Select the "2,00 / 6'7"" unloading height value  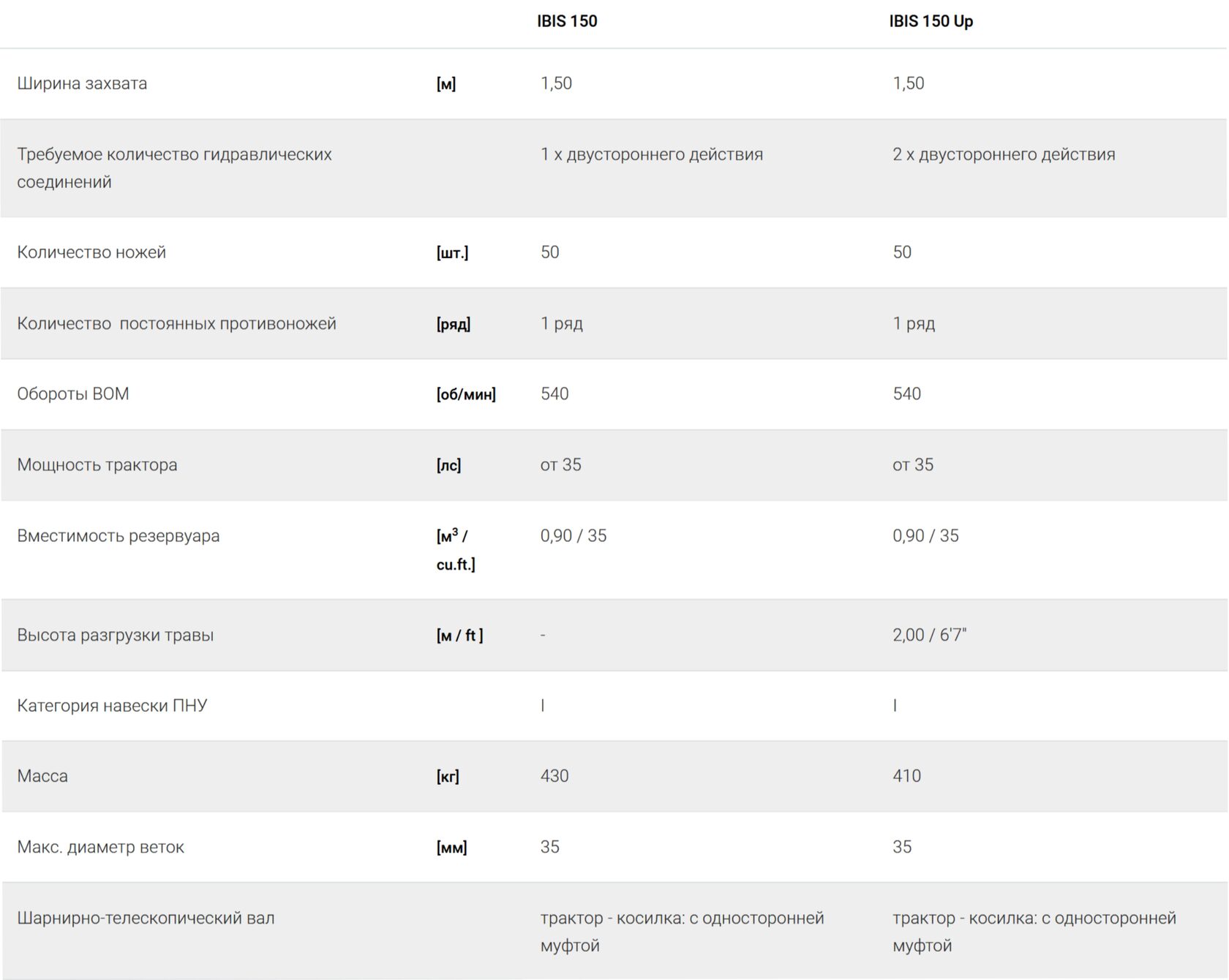coord(929,635)
